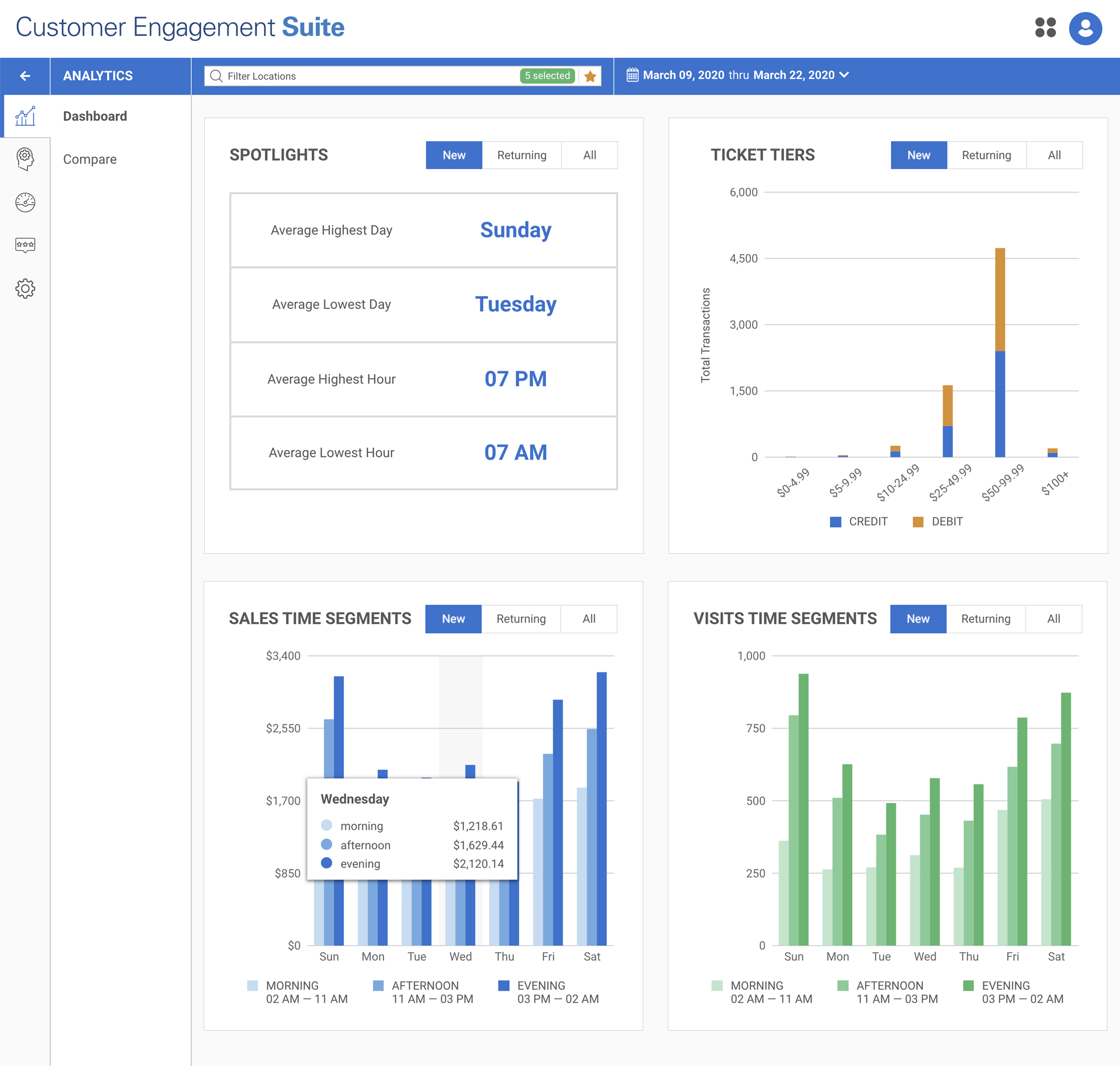Click the afternoon $1,629.44 tooltip value
This screenshot has height=1066, width=1120.
coord(478,845)
